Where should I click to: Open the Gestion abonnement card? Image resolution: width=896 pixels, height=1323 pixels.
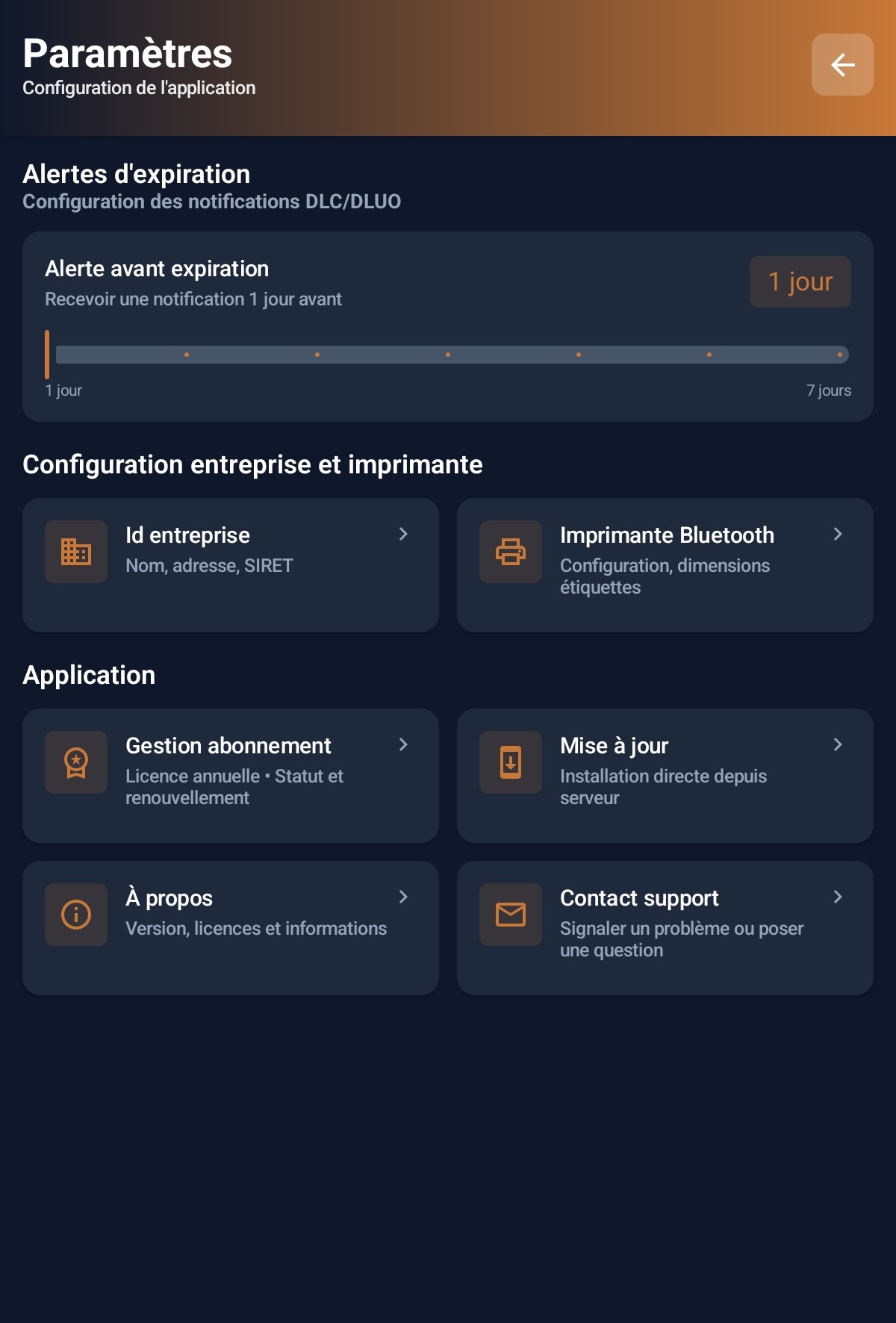pos(230,776)
